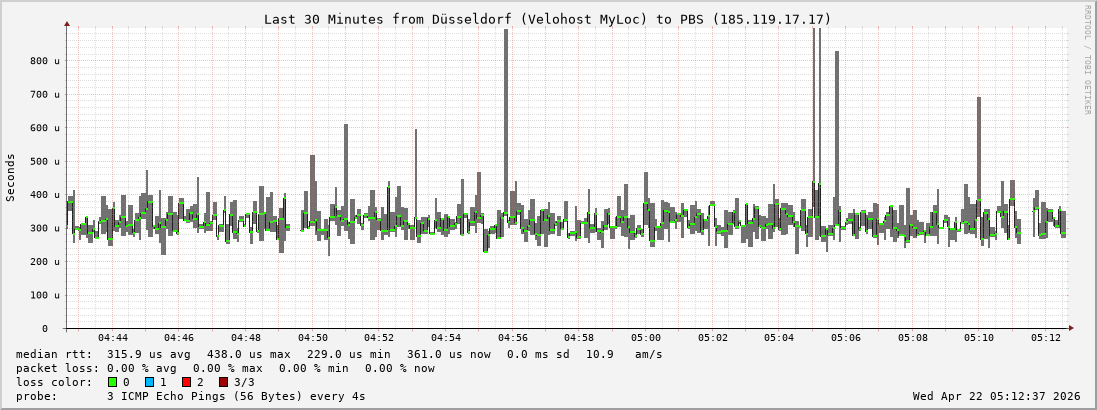
Task: Click the red loss color swatch for 2
Action: 186,382
